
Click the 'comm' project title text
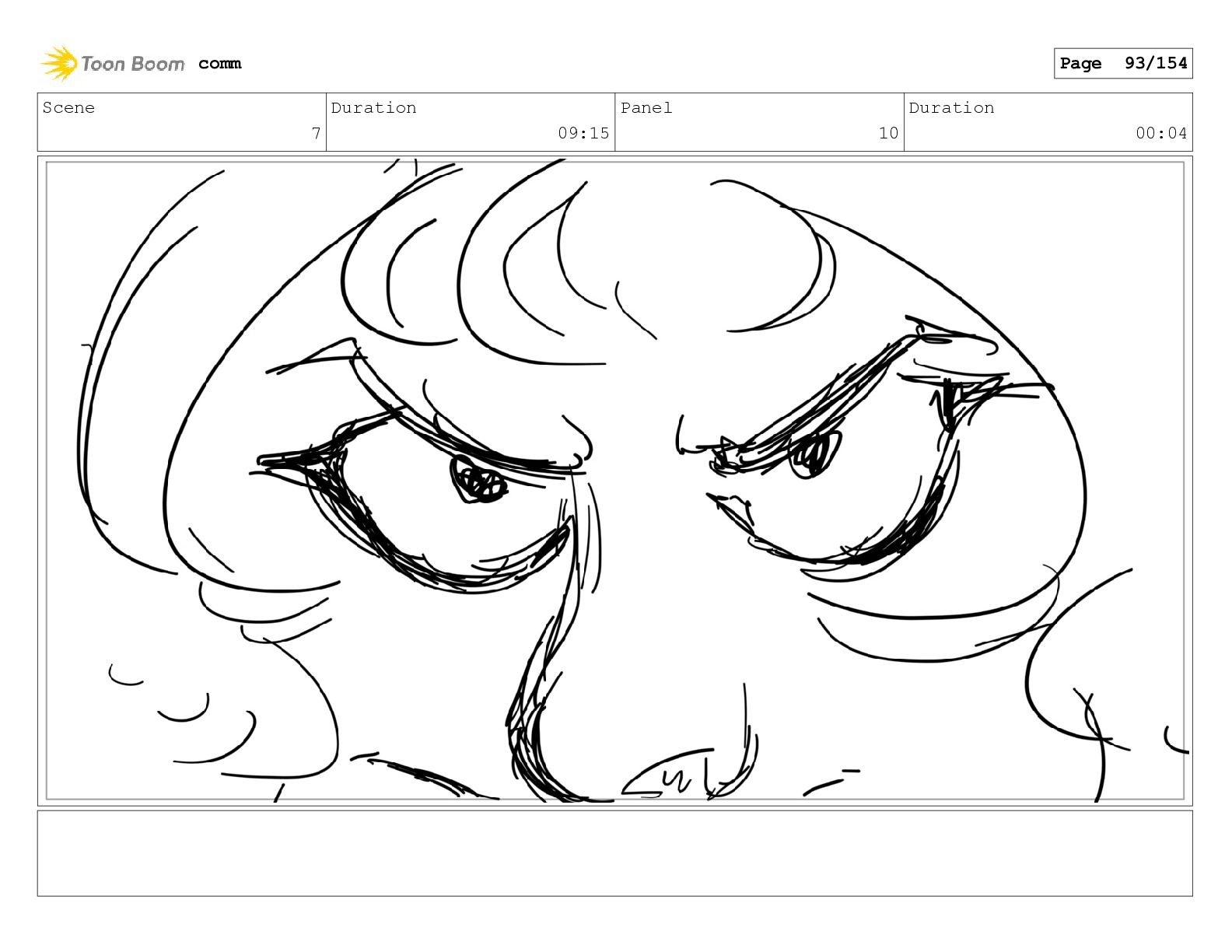219,64
